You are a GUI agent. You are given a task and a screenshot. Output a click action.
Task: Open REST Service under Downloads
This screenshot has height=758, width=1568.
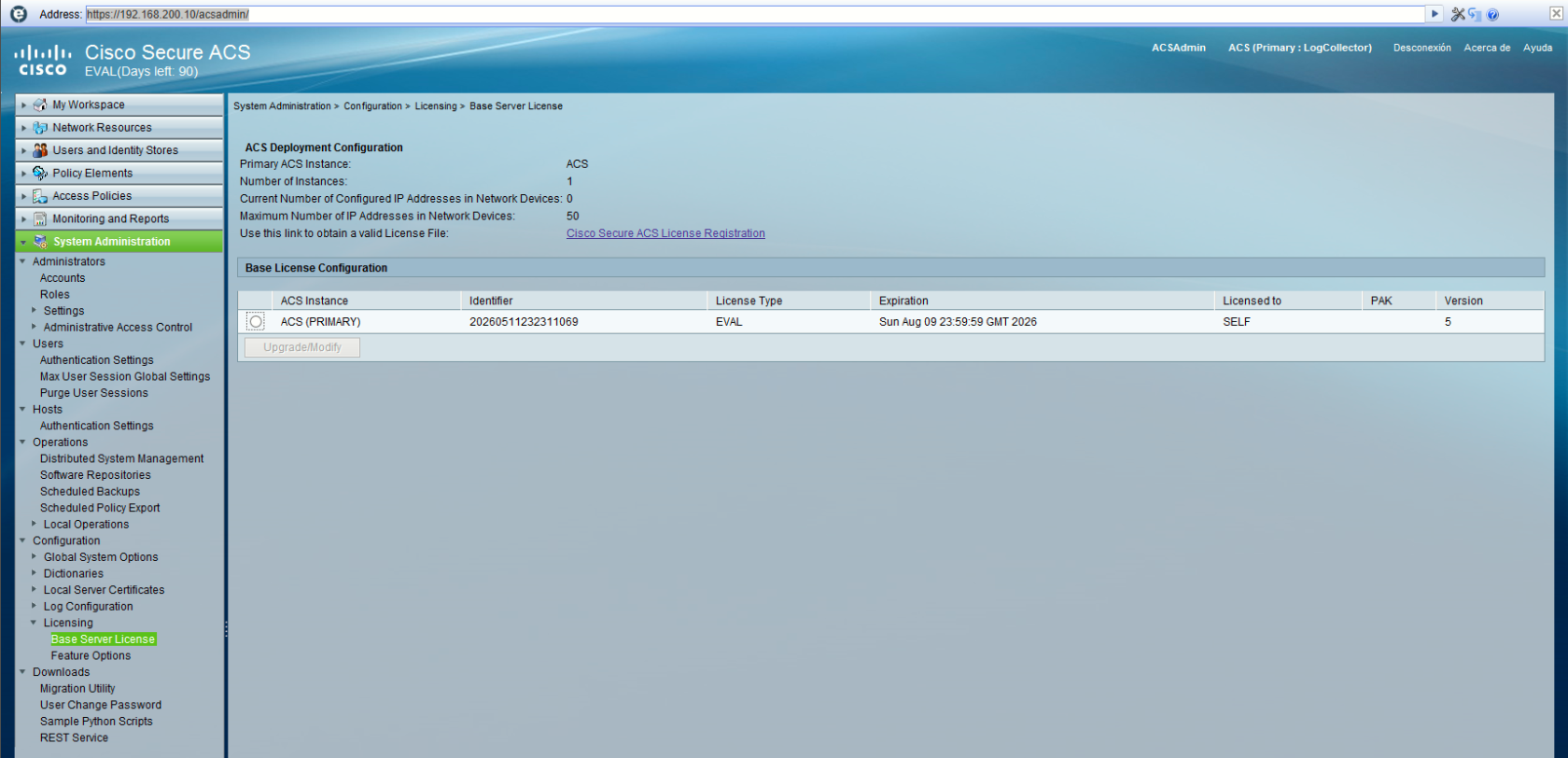tap(74, 737)
